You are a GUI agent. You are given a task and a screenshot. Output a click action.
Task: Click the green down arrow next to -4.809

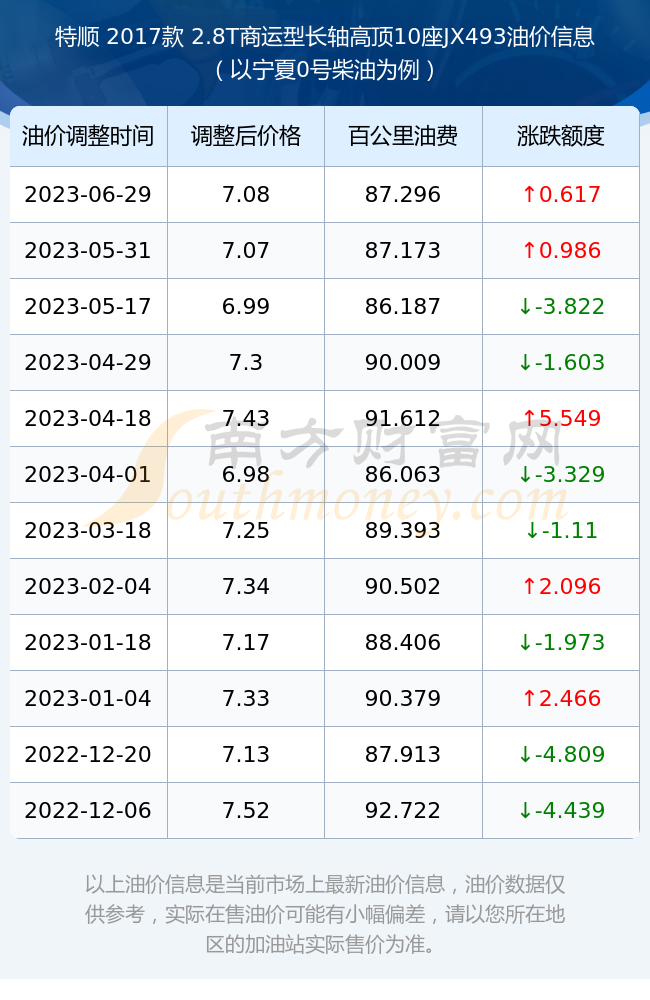tap(525, 754)
